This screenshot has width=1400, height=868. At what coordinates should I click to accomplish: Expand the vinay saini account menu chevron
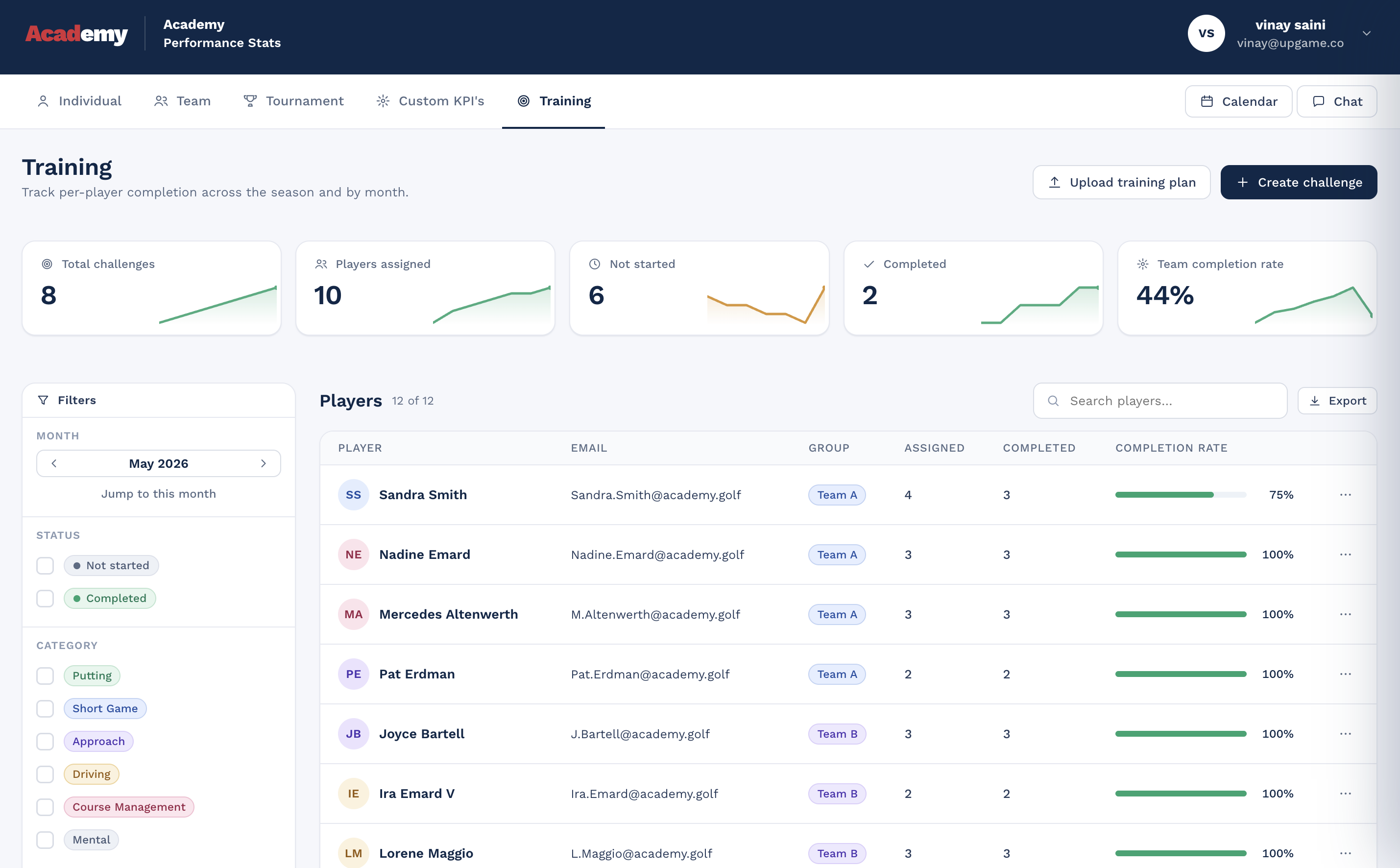(1367, 33)
